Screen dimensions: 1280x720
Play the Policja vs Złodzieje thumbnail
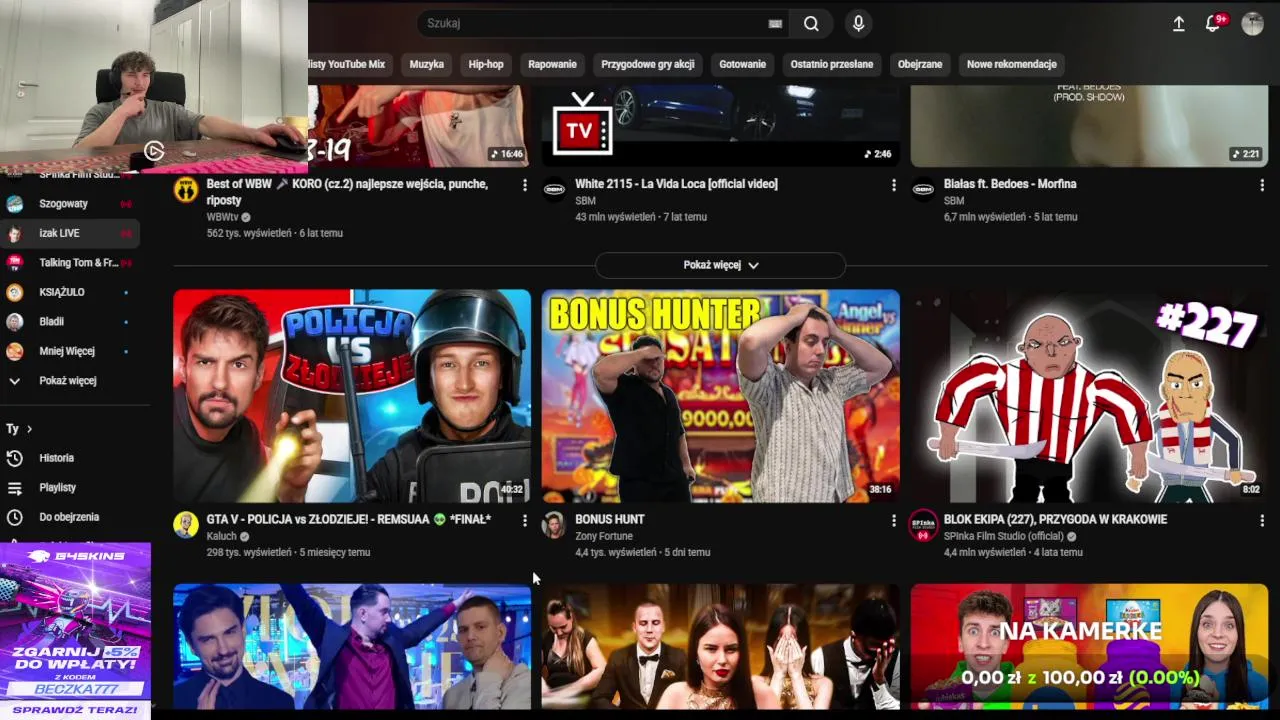pyautogui.click(x=352, y=396)
